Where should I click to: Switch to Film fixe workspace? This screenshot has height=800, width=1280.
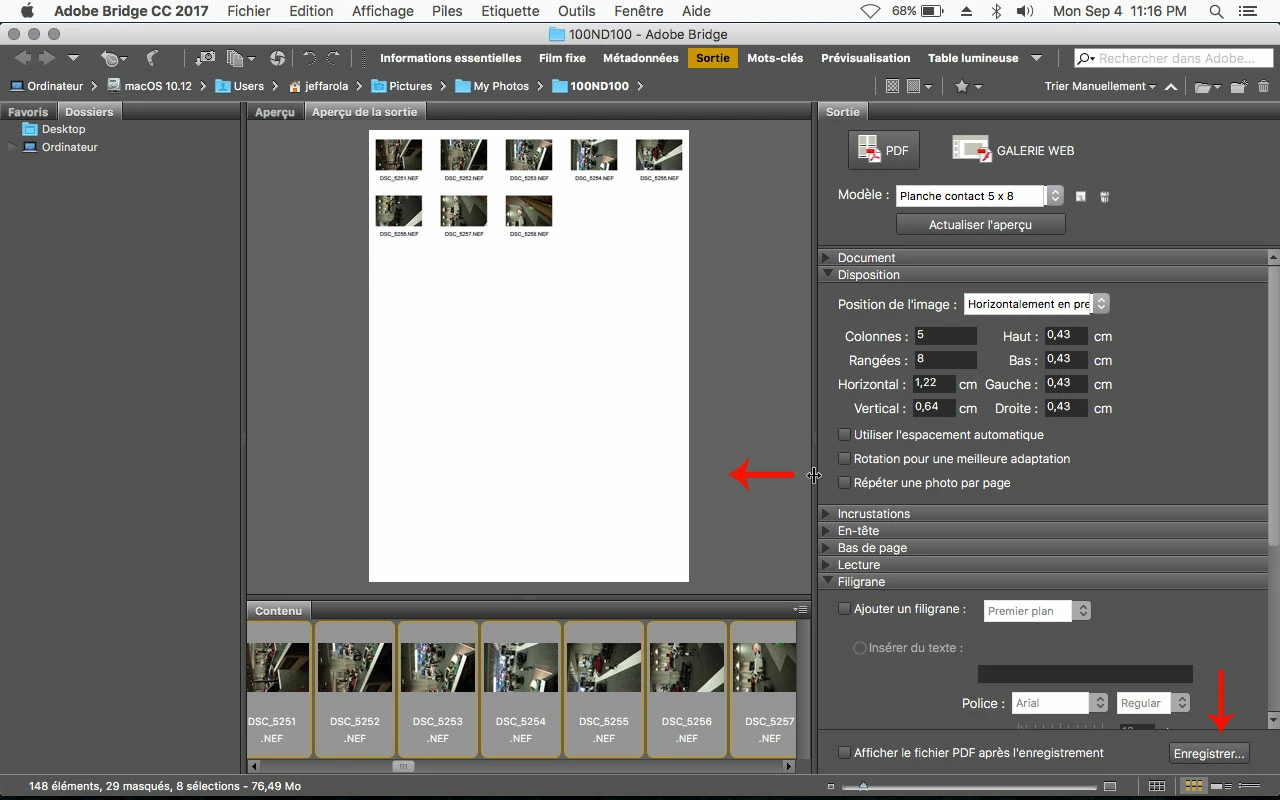[562, 58]
